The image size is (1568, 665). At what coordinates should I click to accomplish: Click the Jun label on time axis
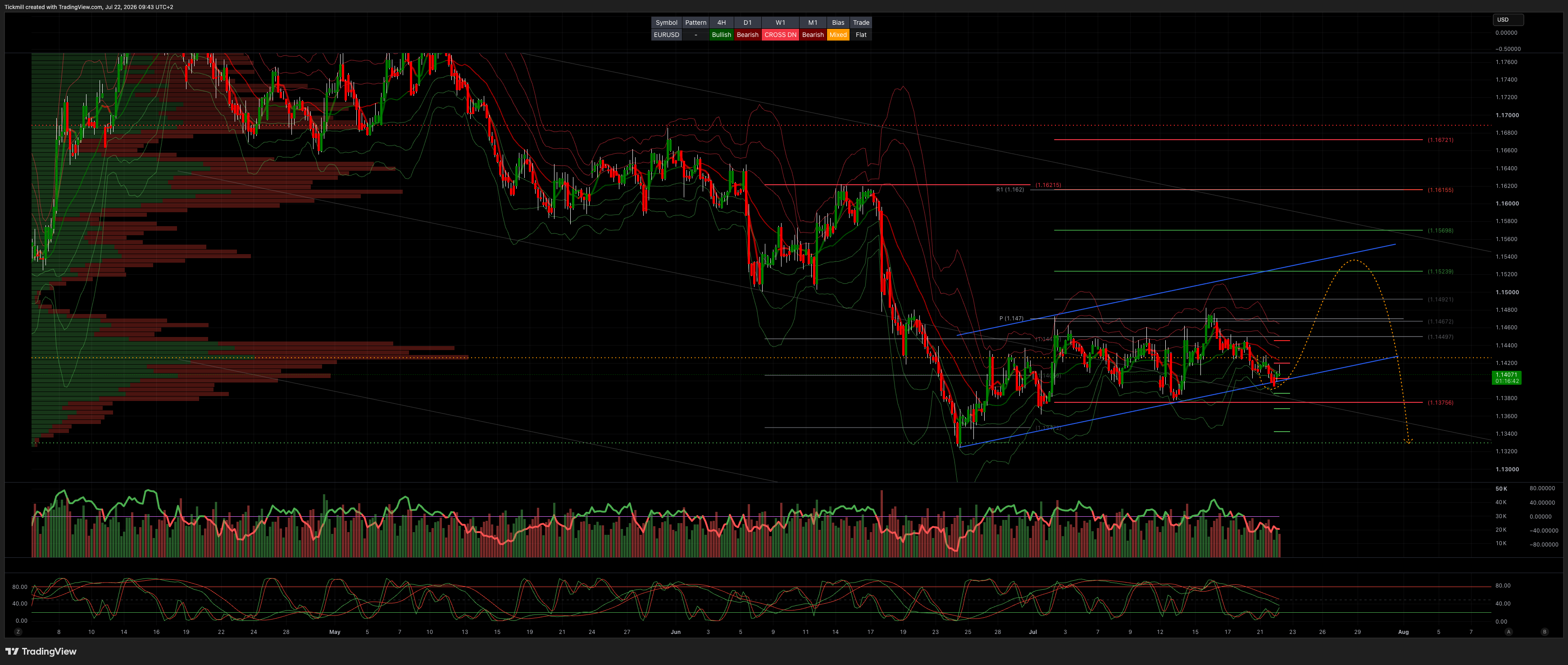click(676, 632)
